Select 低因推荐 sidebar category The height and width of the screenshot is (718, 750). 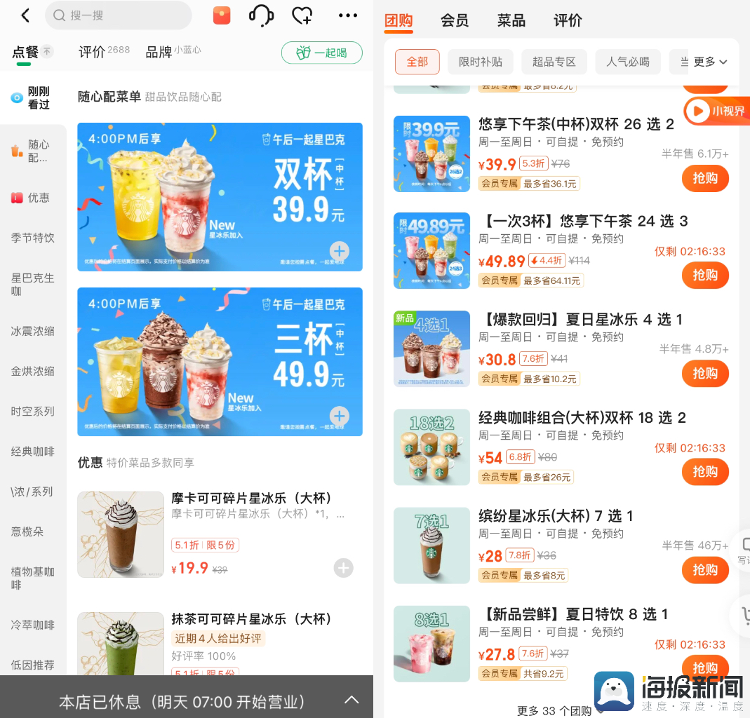33,665
